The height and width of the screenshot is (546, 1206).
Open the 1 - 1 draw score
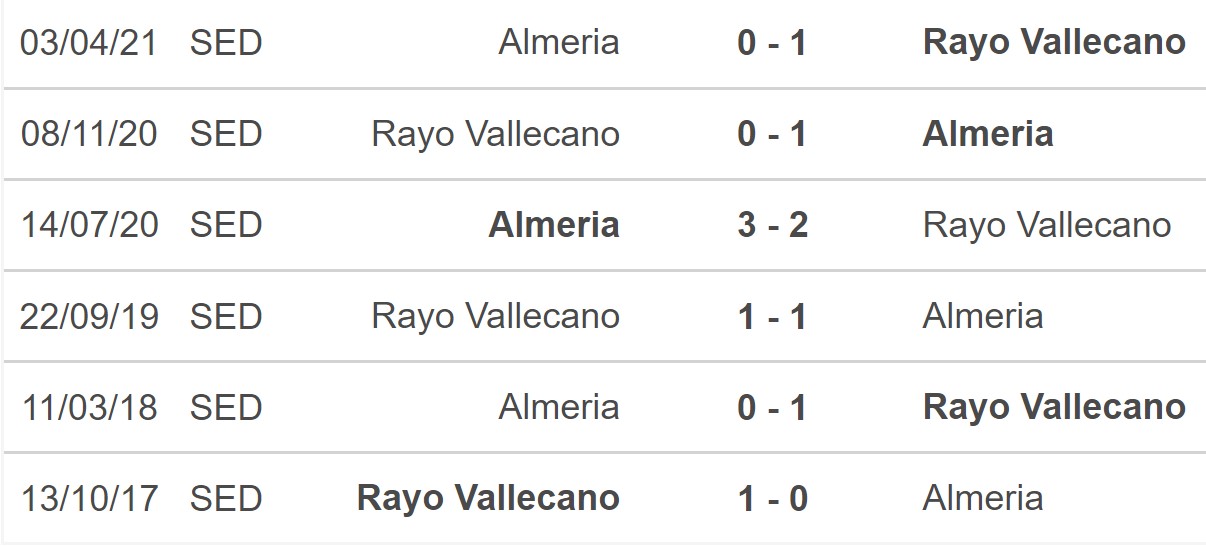coord(772,316)
